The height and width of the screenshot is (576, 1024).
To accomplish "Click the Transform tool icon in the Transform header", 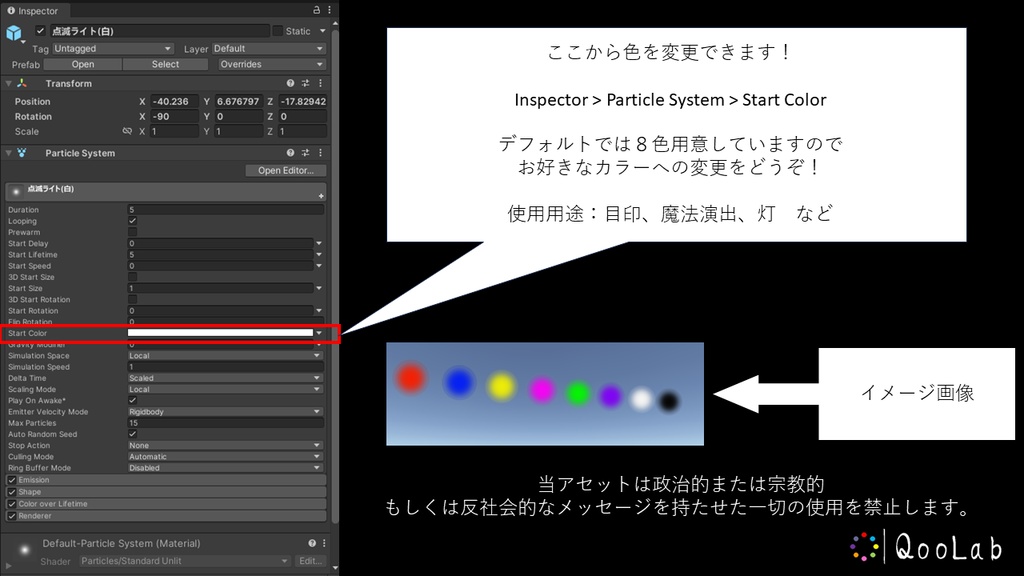I will 22,83.
